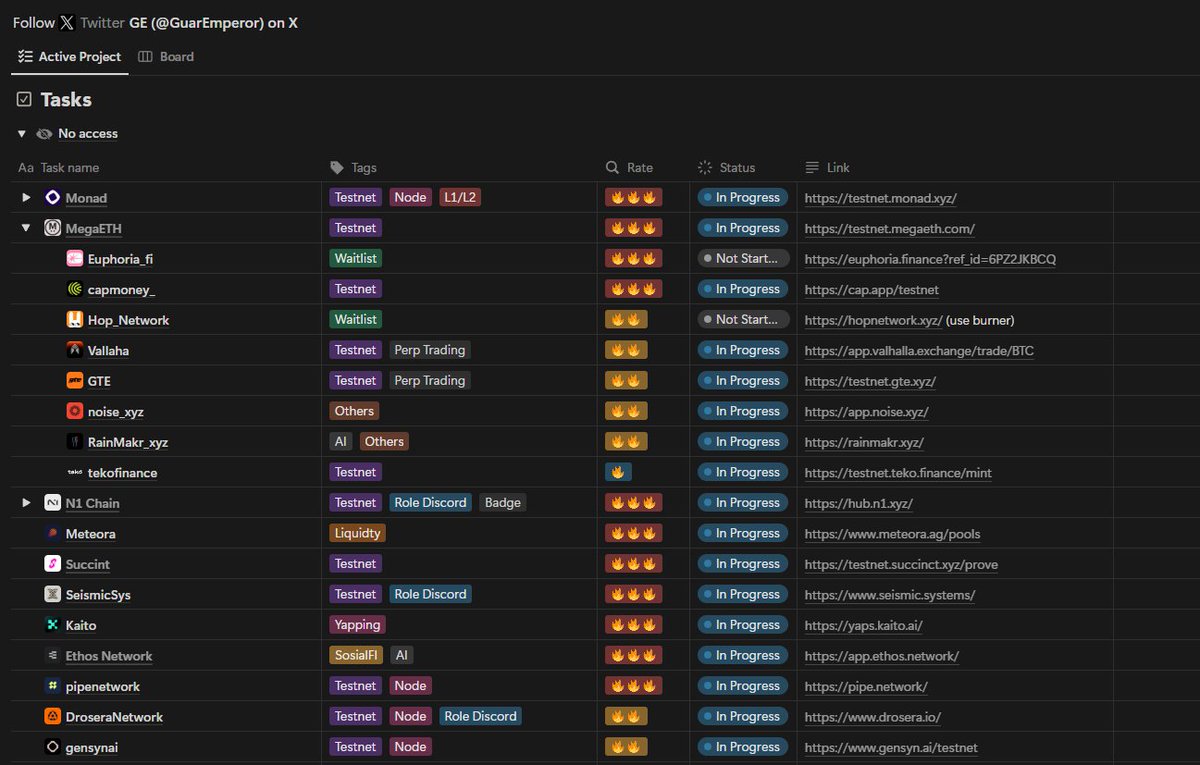Click the Yapping tag on Kaito

coord(358,625)
